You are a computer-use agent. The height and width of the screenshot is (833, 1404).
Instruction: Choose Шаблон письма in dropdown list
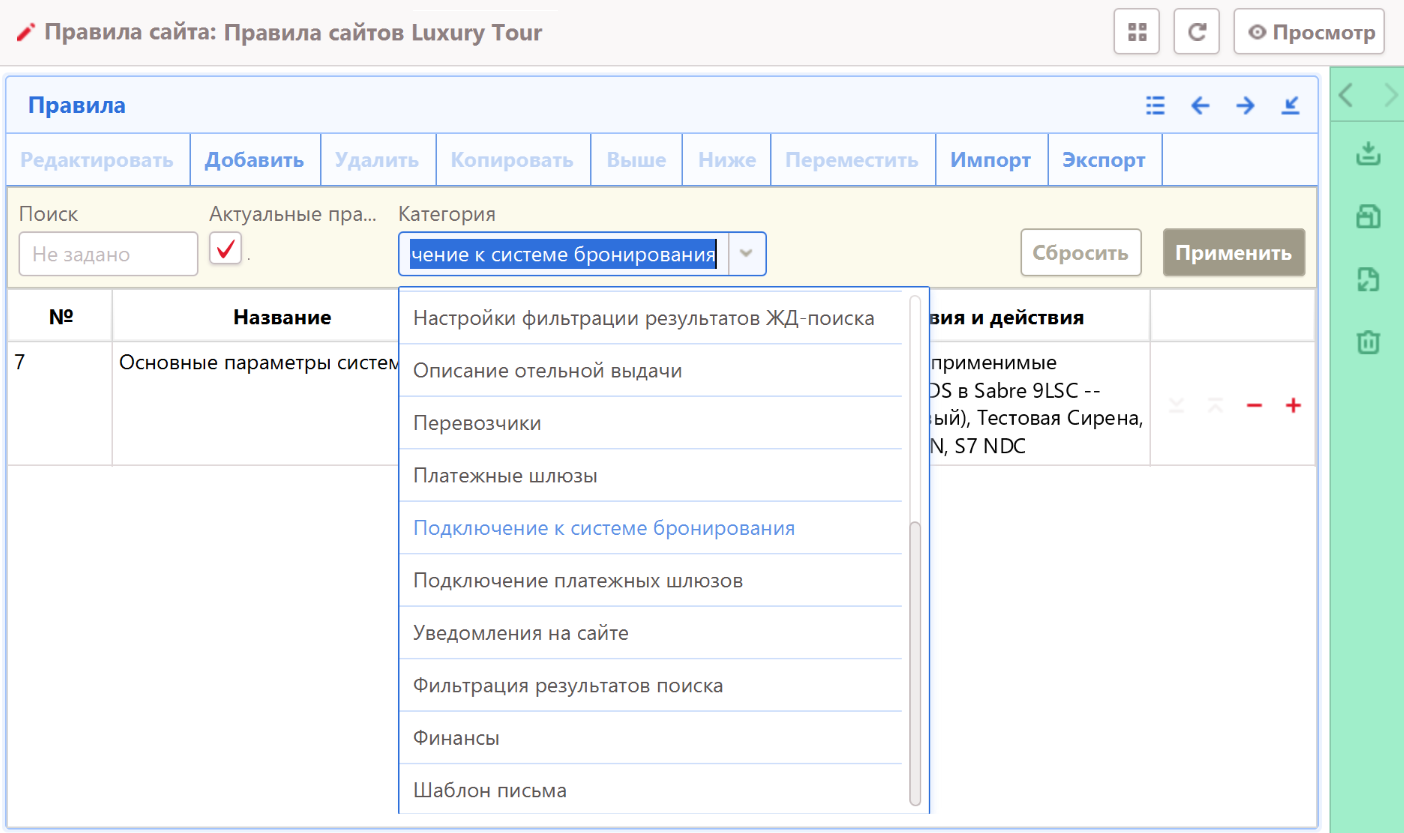pos(490,791)
